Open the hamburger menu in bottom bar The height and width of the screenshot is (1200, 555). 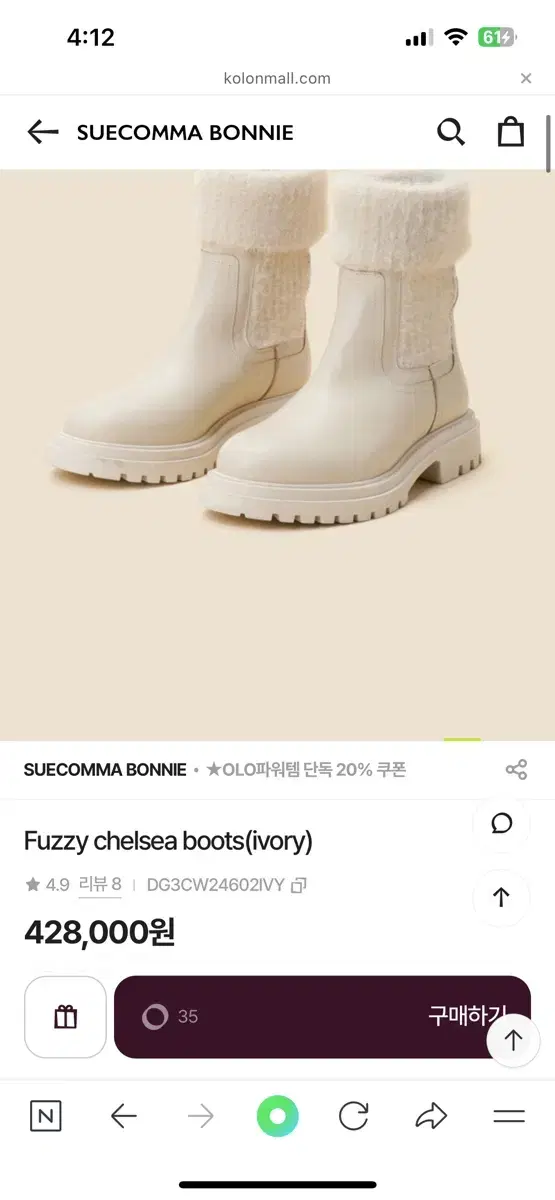pos(509,1116)
